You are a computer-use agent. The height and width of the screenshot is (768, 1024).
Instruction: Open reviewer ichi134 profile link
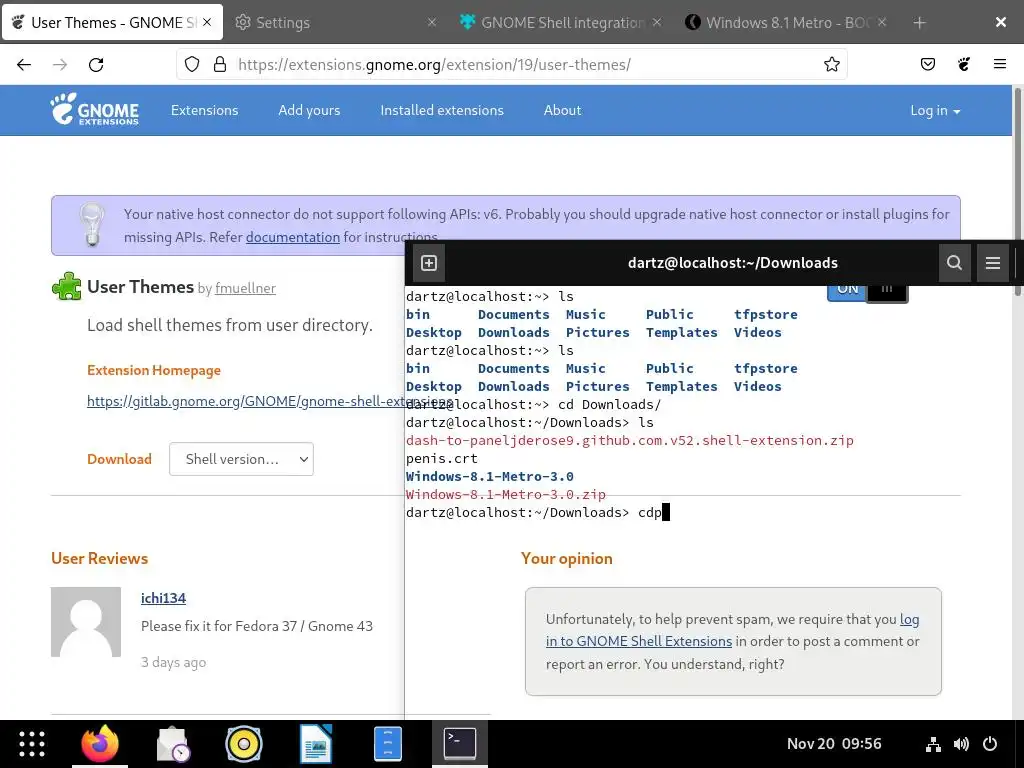[x=163, y=598]
